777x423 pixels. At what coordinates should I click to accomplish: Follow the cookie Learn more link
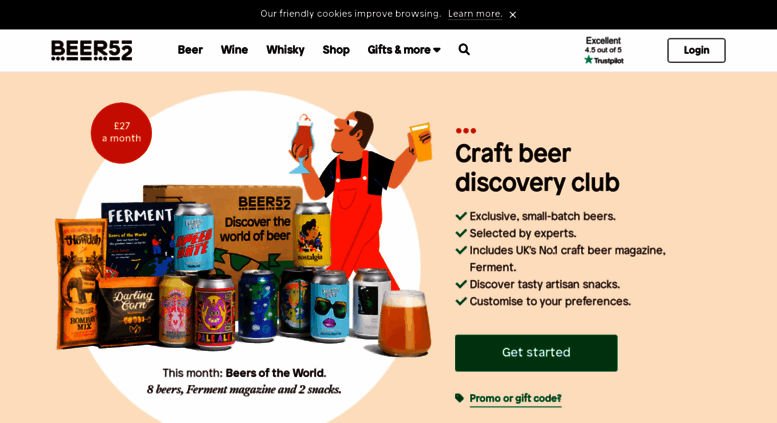(x=475, y=14)
